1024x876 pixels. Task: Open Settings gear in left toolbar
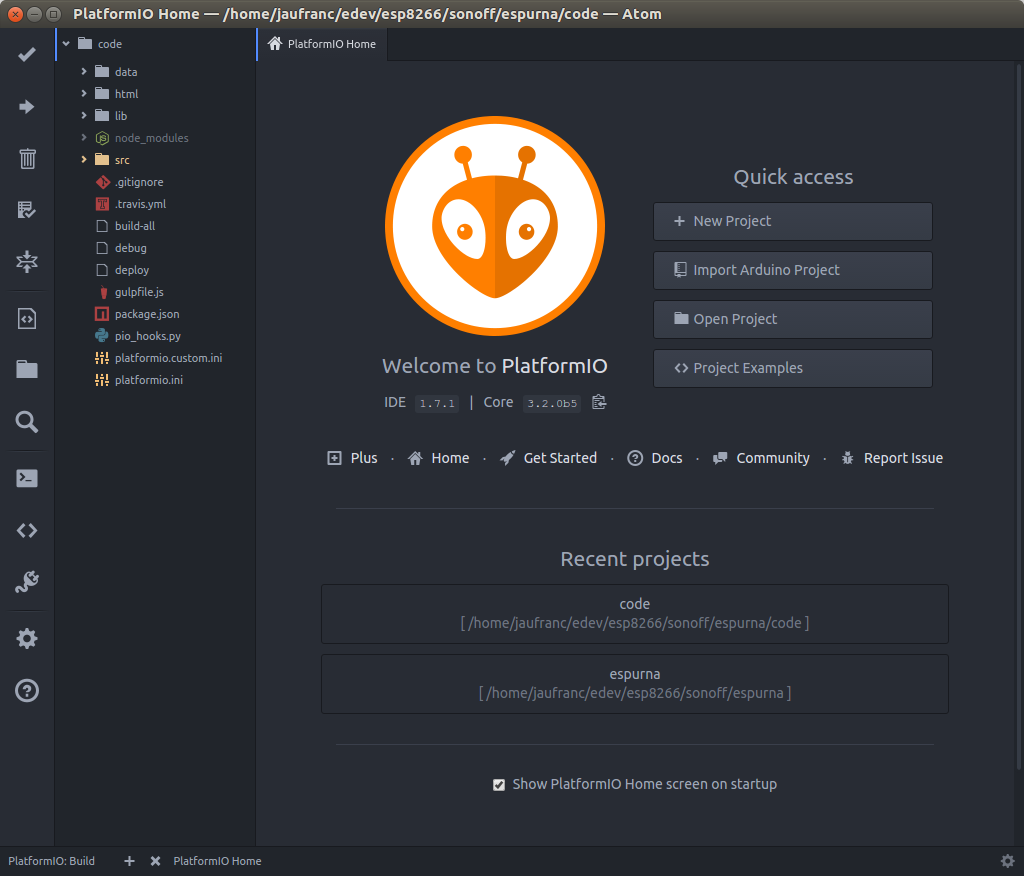point(27,638)
